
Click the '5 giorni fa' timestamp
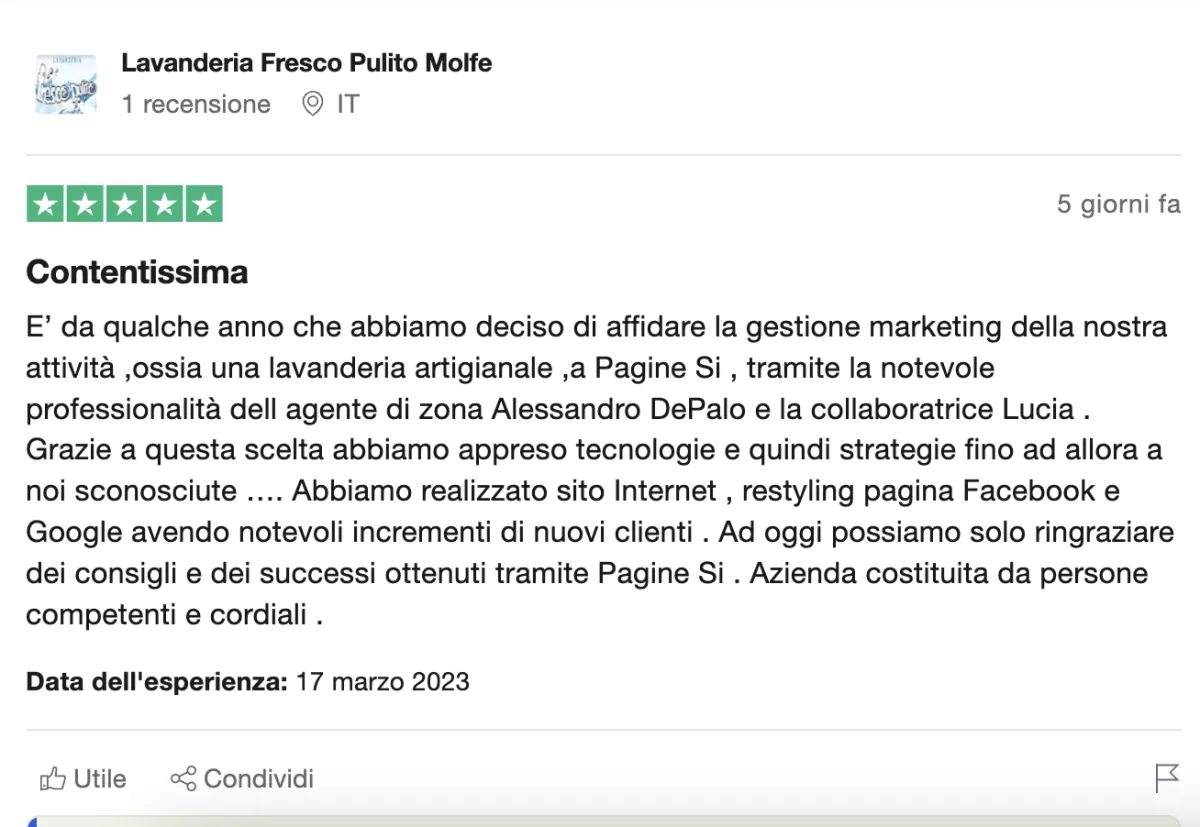1118,204
